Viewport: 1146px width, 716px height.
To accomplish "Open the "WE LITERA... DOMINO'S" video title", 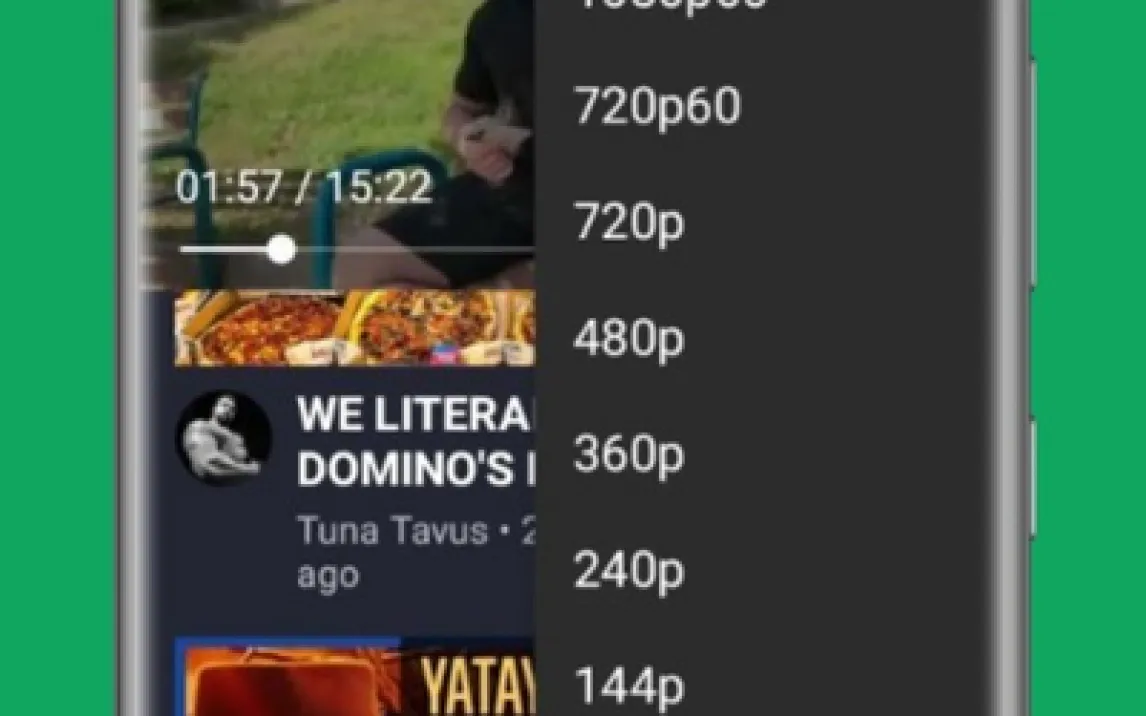I will click(x=417, y=441).
